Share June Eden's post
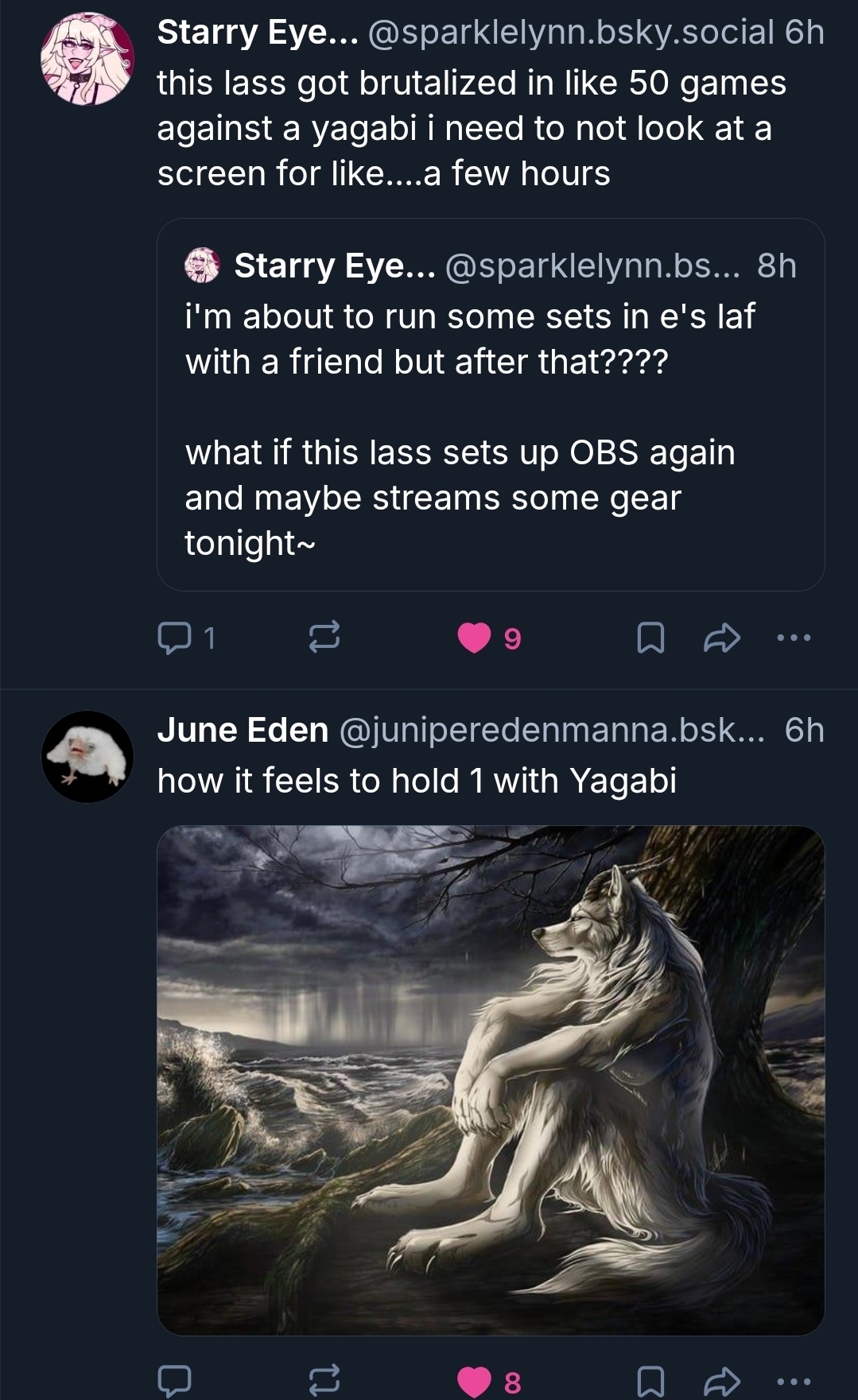Screen dimensions: 858x1400 (x=721, y=1381)
